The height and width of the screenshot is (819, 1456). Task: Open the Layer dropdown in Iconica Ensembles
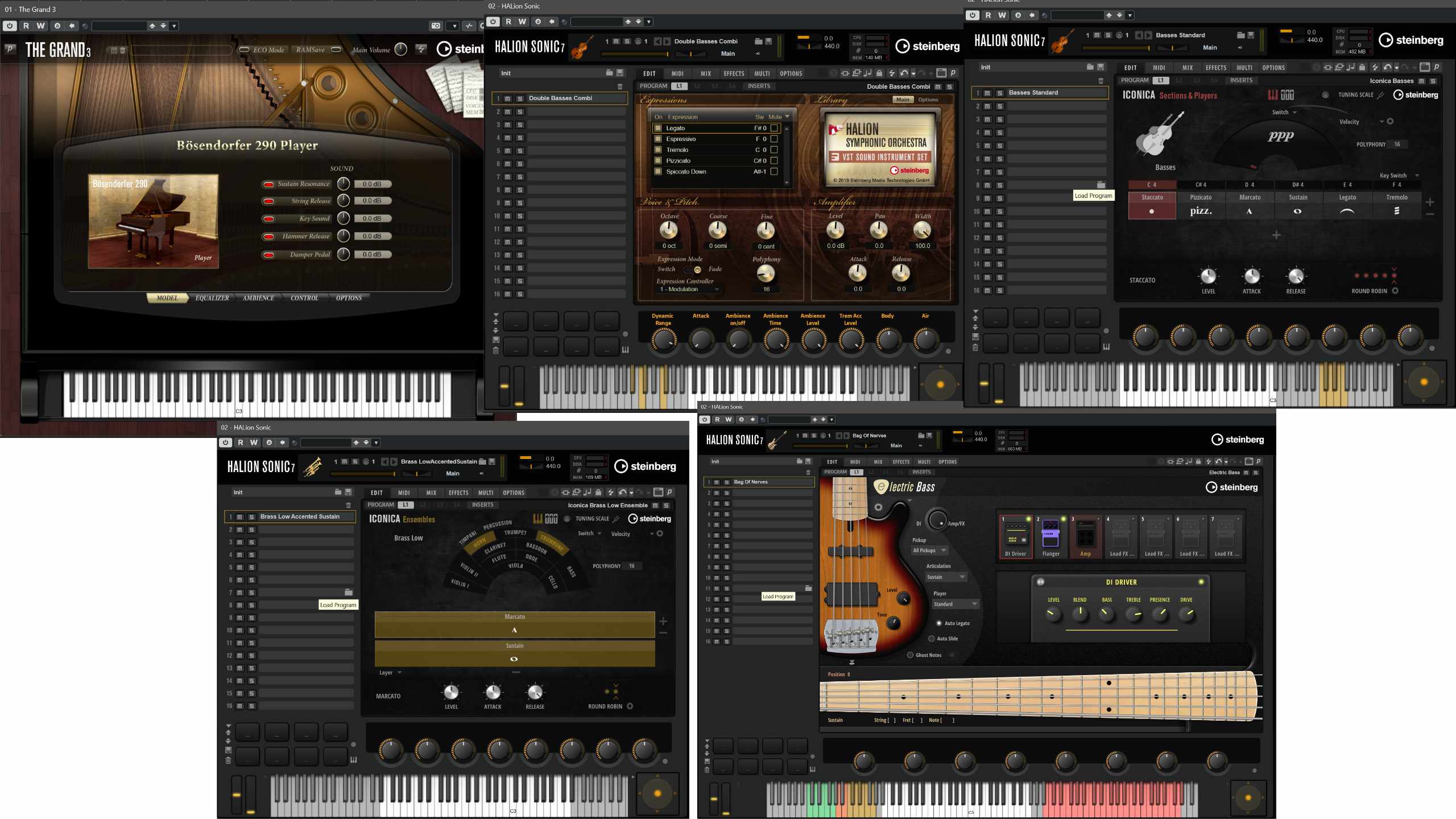391,673
